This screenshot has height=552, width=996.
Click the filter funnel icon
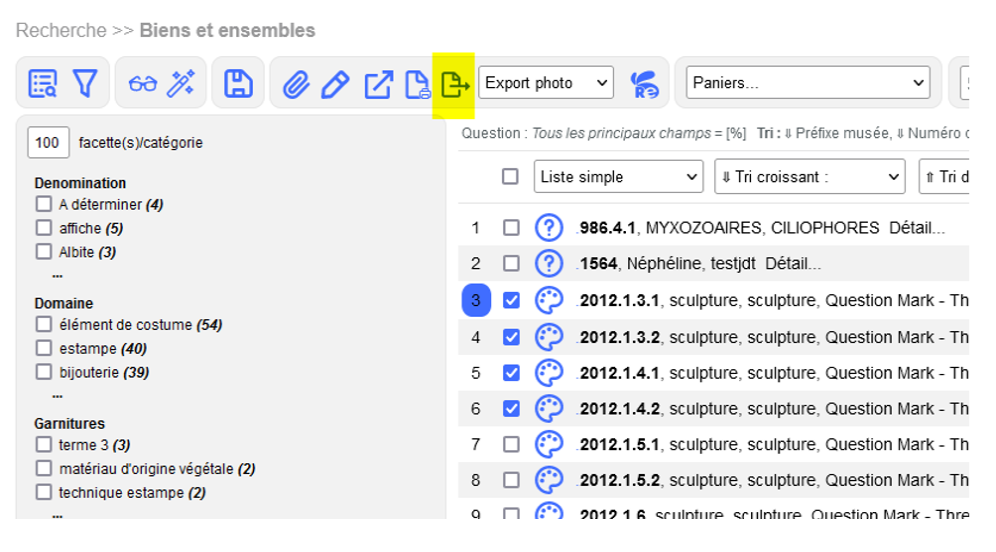point(85,84)
